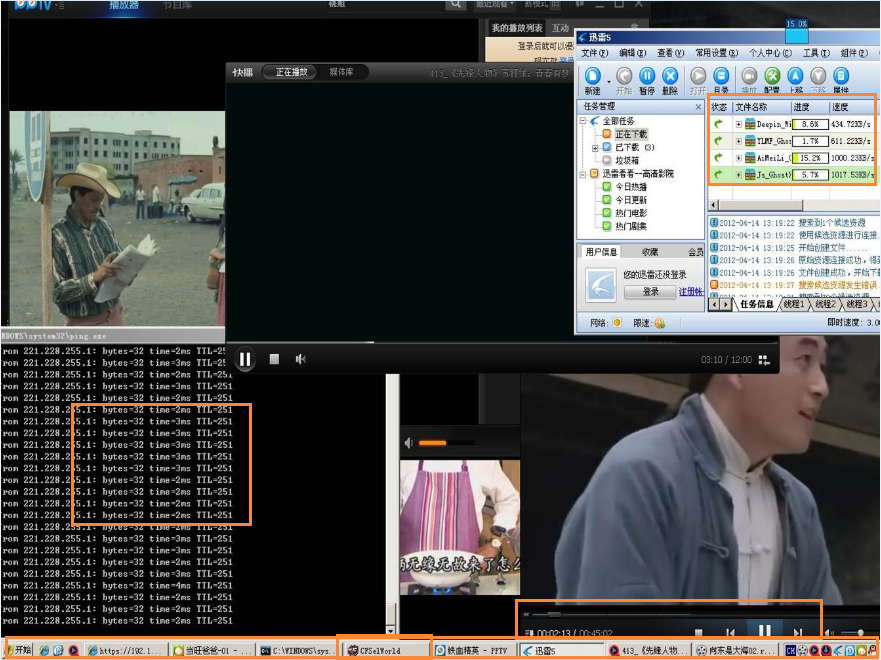Expand the Js_Ghost download row
Viewport: 881px width, 660px height.
pos(738,175)
